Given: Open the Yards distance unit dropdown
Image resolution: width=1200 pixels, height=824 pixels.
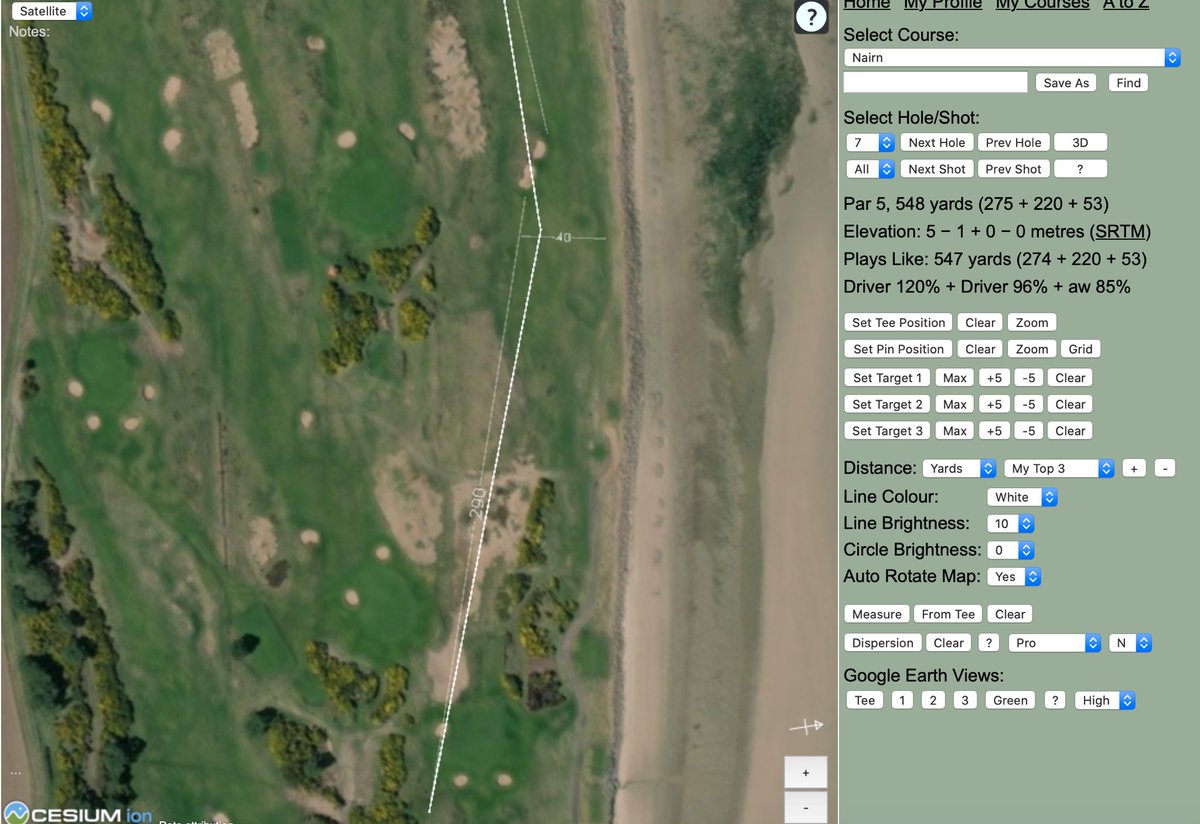Looking at the screenshot, I should 959,468.
